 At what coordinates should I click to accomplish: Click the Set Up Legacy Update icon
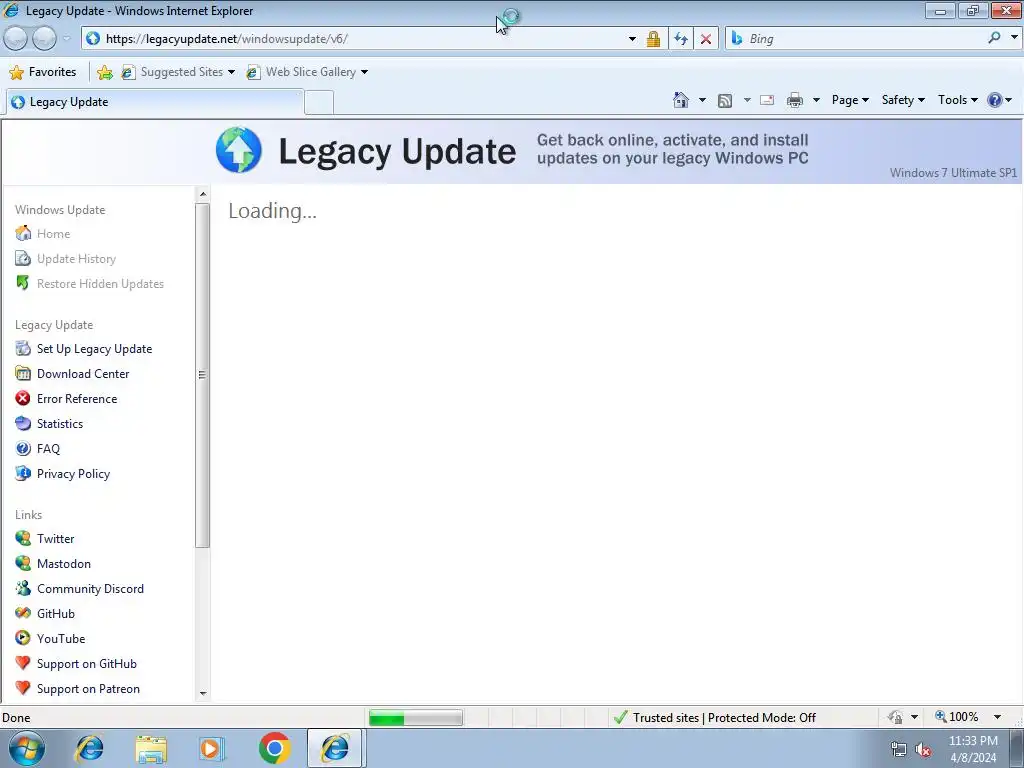[23, 349]
